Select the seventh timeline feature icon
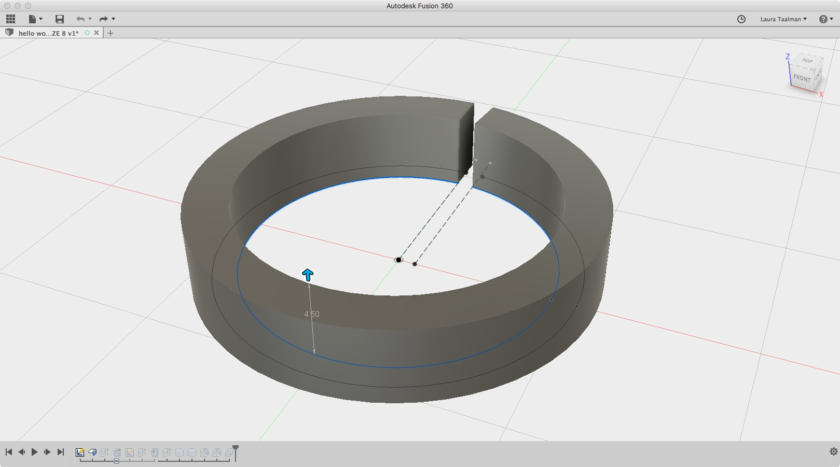 pyautogui.click(x=154, y=453)
